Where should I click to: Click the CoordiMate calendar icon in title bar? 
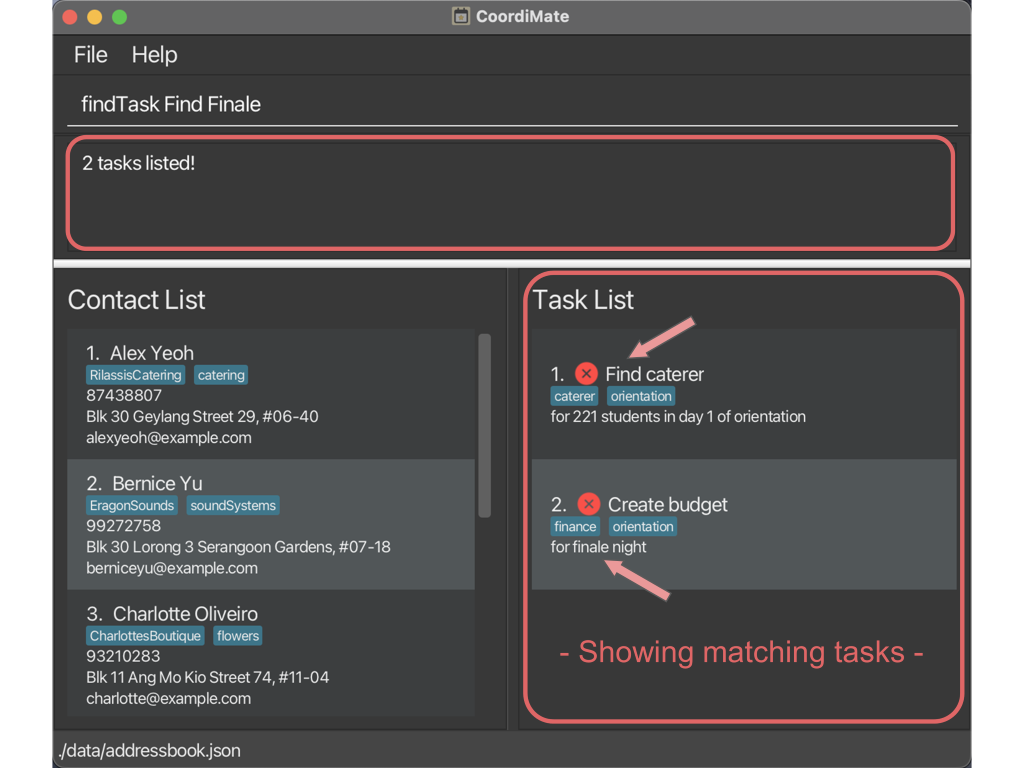(461, 16)
